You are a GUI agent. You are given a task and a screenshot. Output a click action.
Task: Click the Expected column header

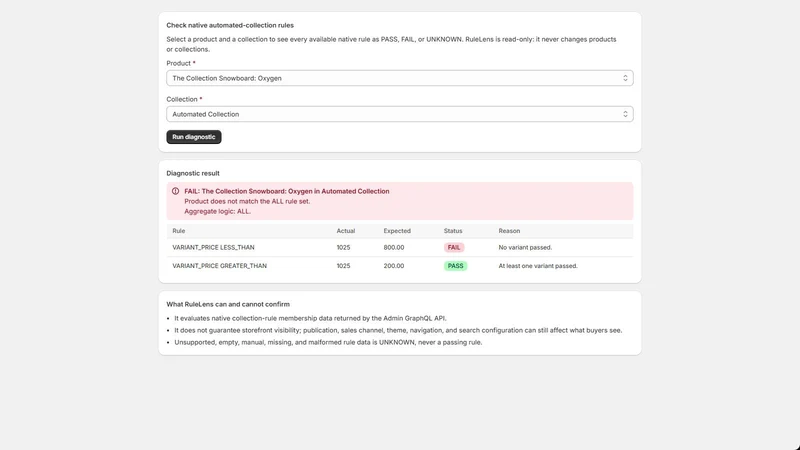pos(397,231)
